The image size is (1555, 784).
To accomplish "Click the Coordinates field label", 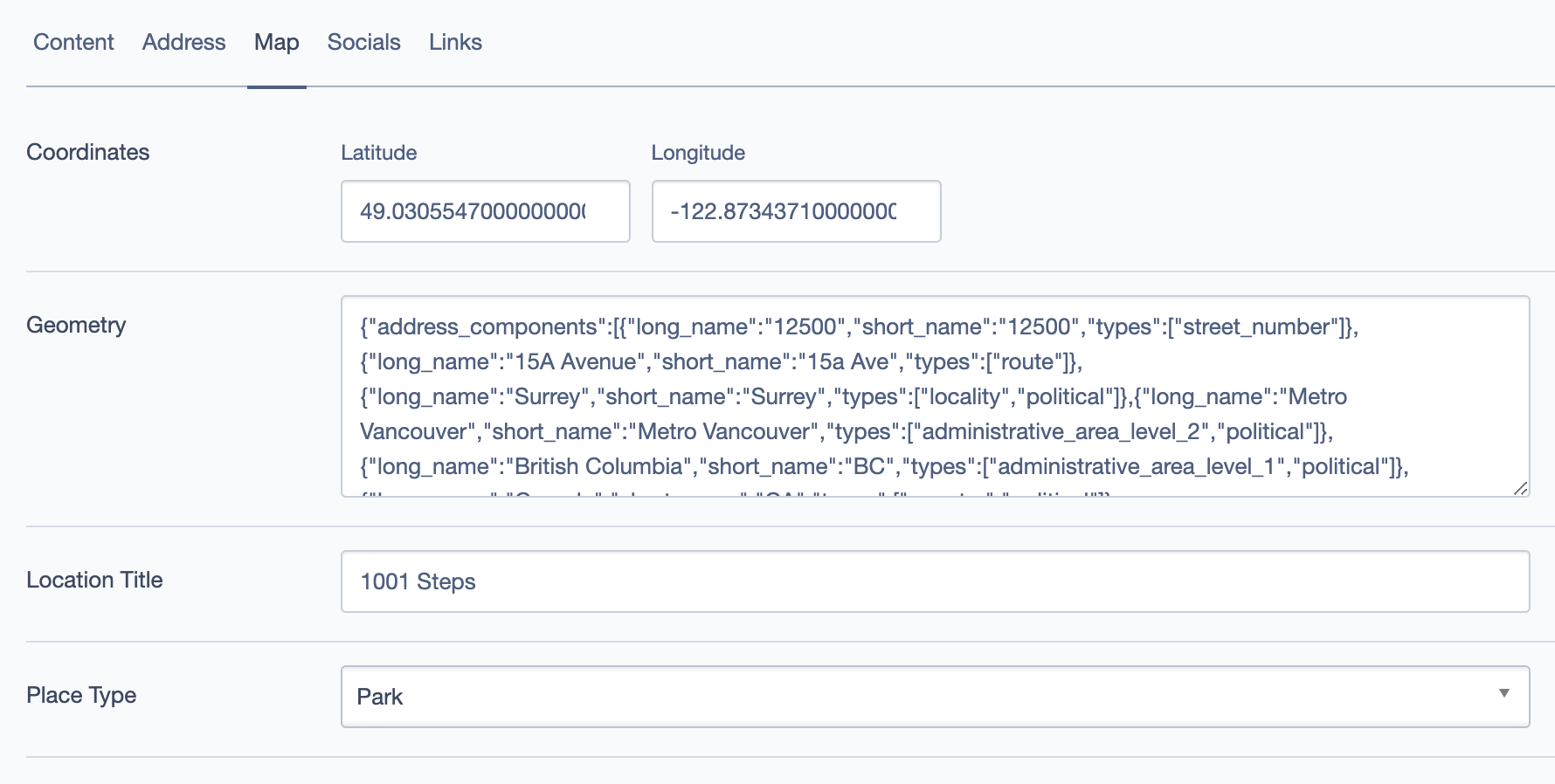I will [x=88, y=152].
